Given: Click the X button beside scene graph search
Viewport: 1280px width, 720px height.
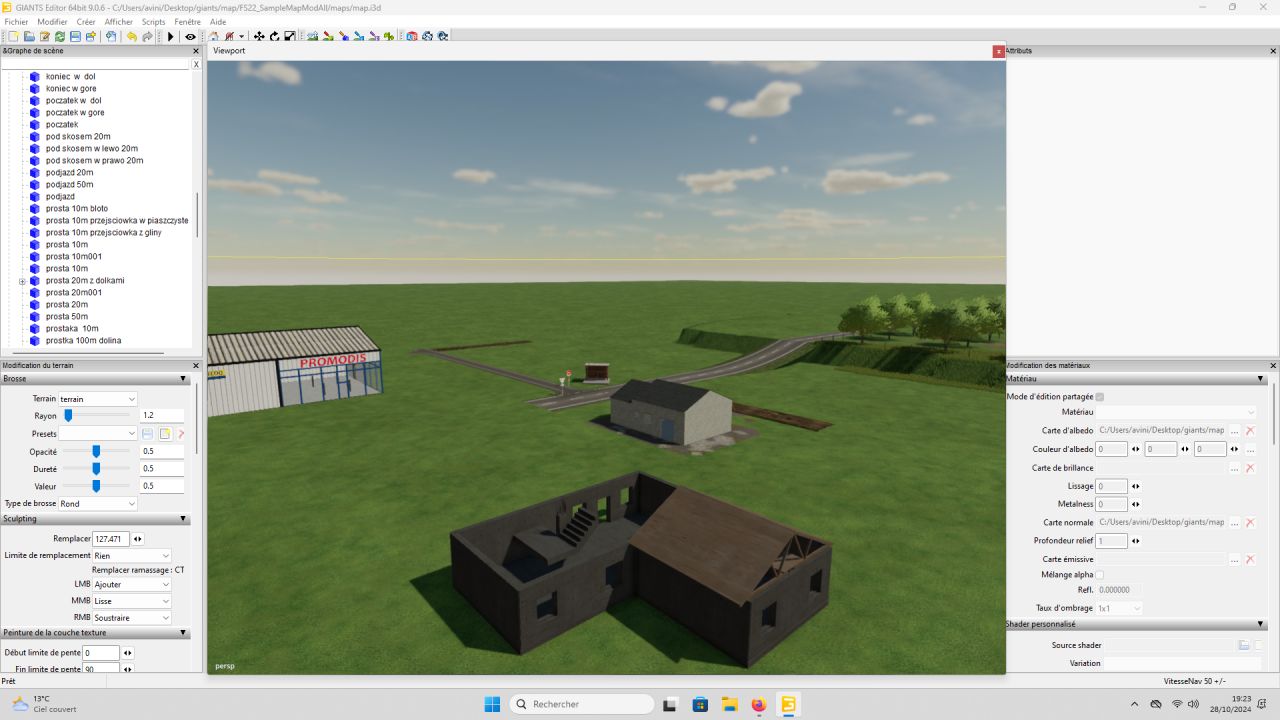Looking at the screenshot, I should (x=196, y=64).
